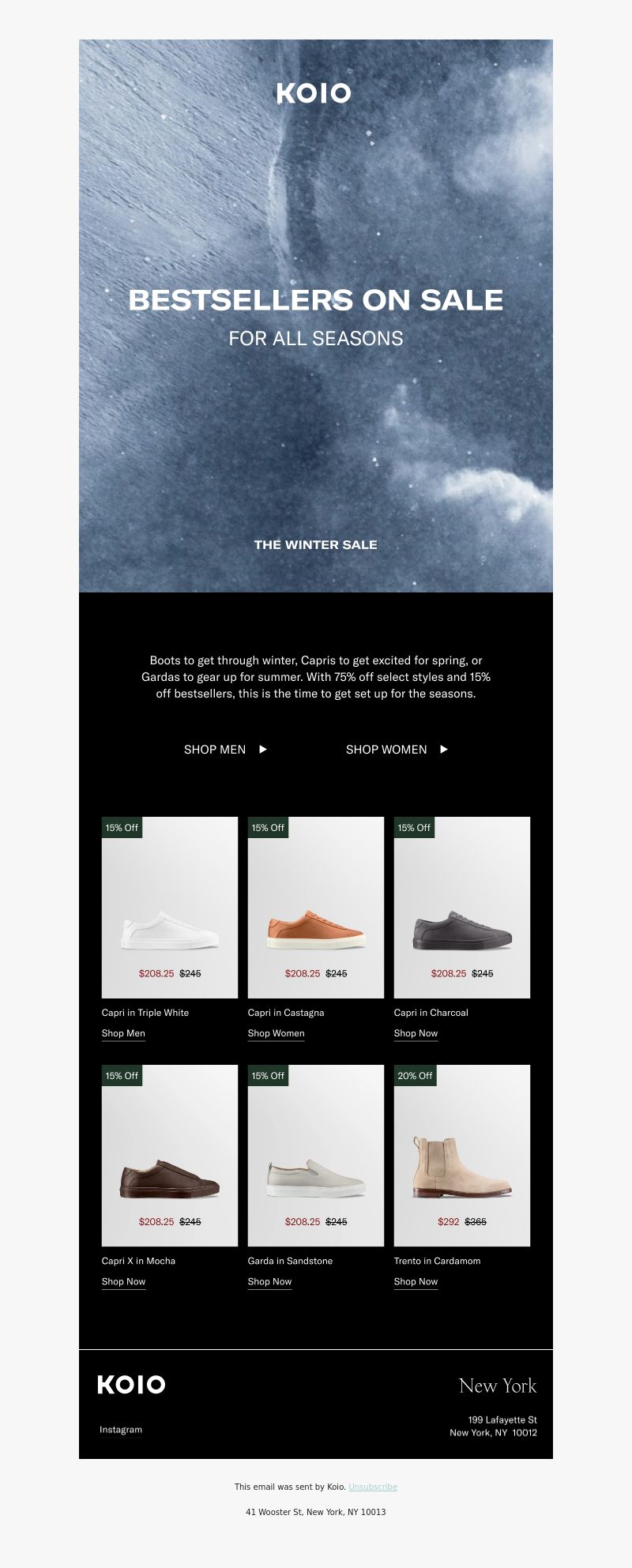Click Shop Women under Capri in Castagna
This screenshot has width=632, height=1568.
[x=276, y=1033]
